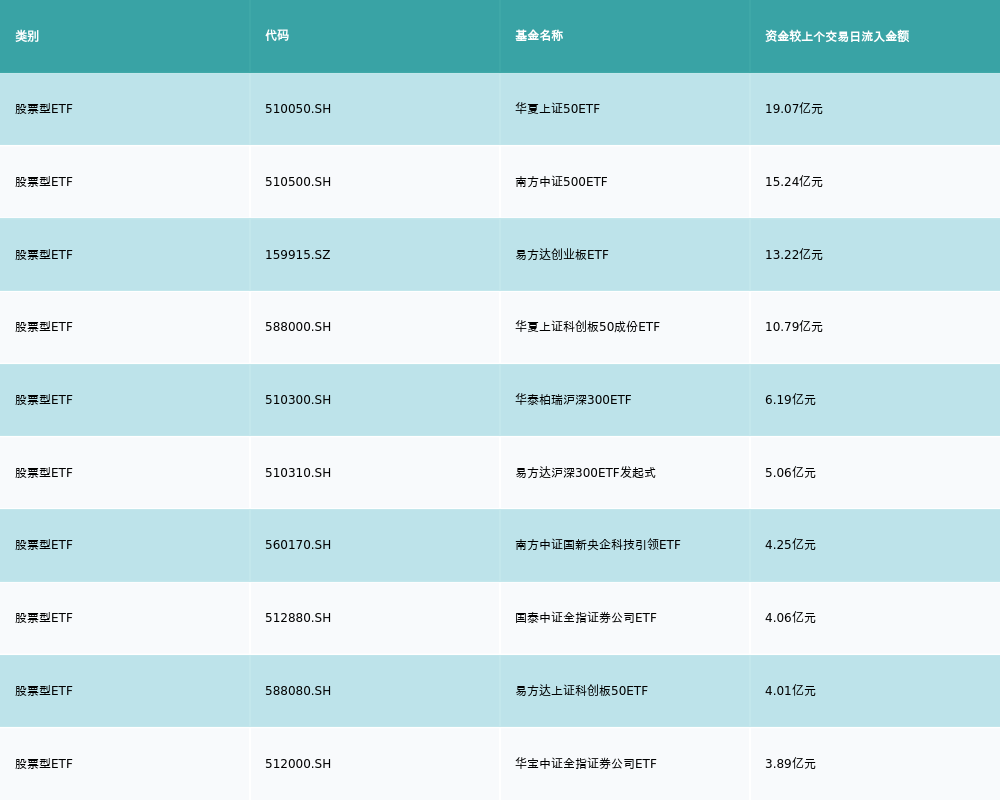Click the amount 4.01亿元
The height and width of the screenshot is (800, 1000).
coord(790,691)
